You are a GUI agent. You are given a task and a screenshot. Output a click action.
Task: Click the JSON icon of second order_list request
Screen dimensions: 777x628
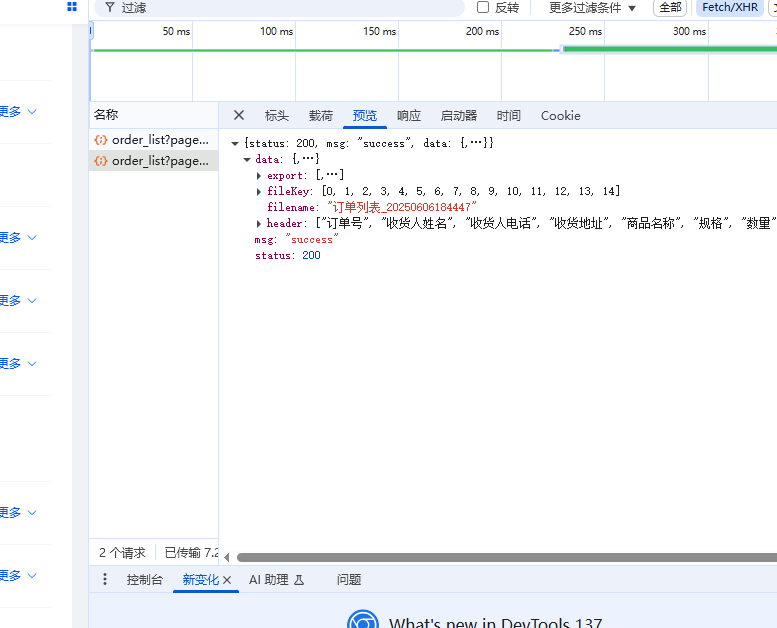(x=101, y=161)
